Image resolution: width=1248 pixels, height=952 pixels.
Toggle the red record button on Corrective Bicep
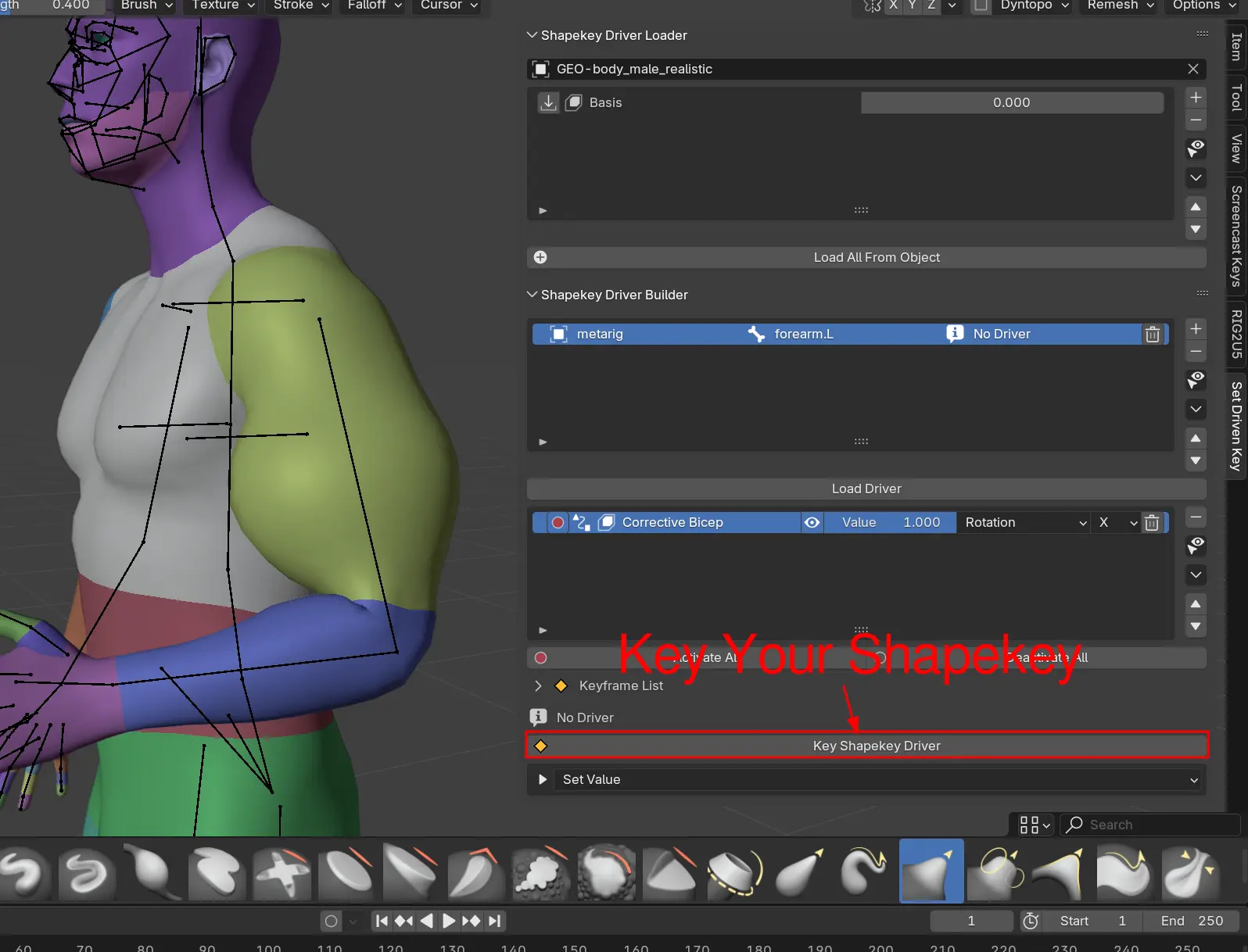pyautogui.click(x=558, y=523)
